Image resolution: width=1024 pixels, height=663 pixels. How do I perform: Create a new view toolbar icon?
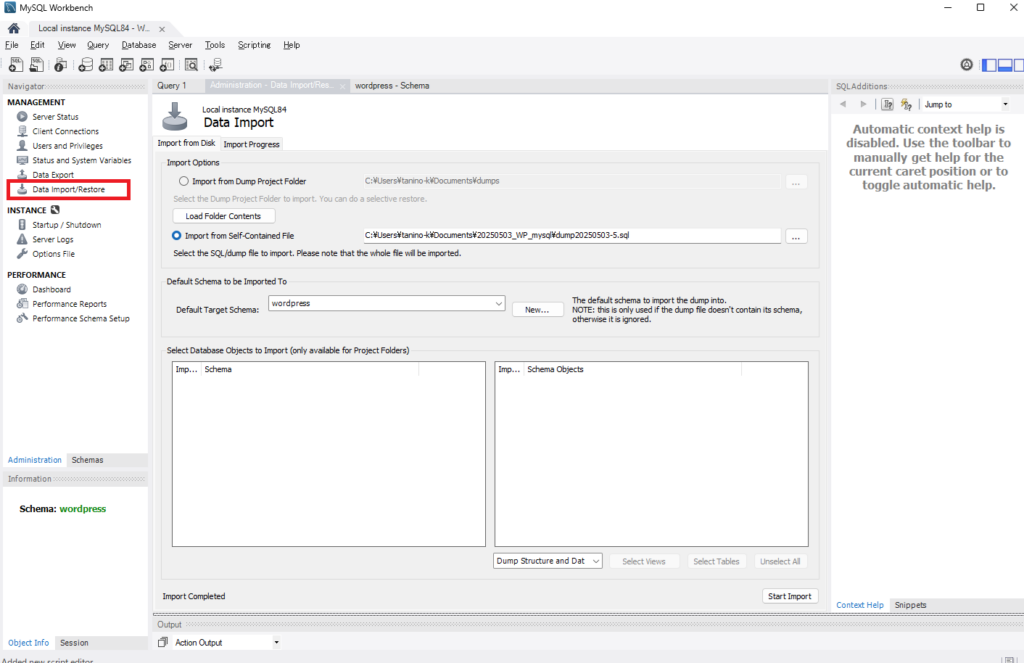pyautogui.click(x=126, y=65)
